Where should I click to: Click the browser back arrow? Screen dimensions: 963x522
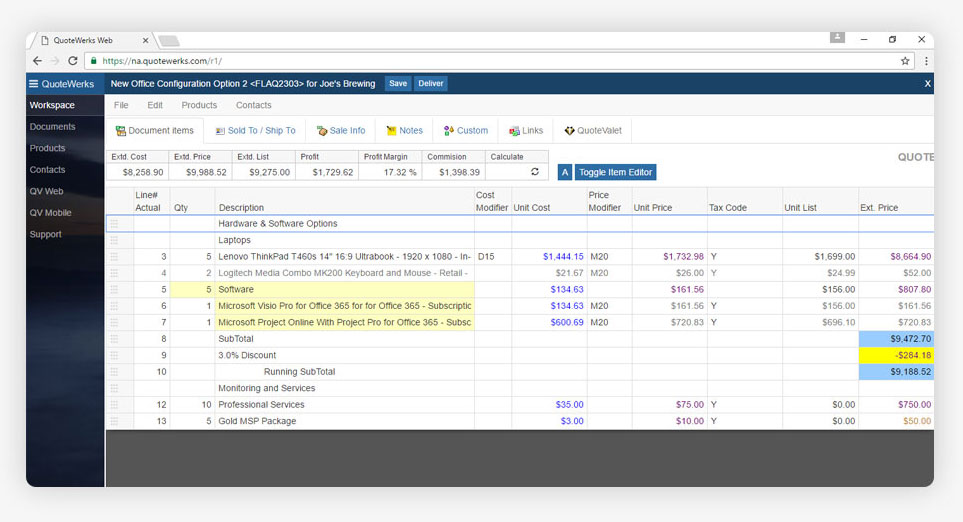point(37,61)
